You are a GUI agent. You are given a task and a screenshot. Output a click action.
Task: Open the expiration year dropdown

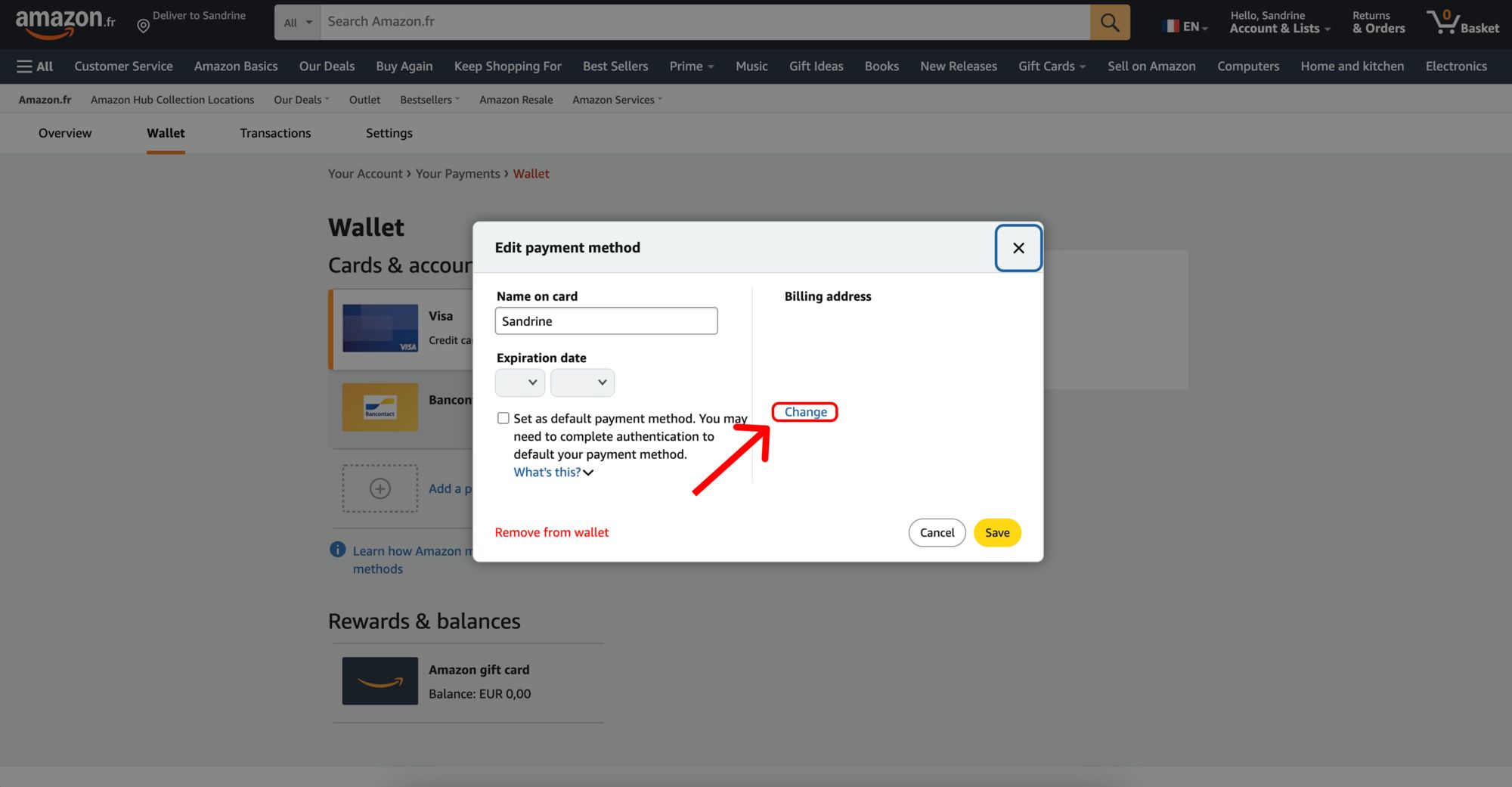click(582, 383)
